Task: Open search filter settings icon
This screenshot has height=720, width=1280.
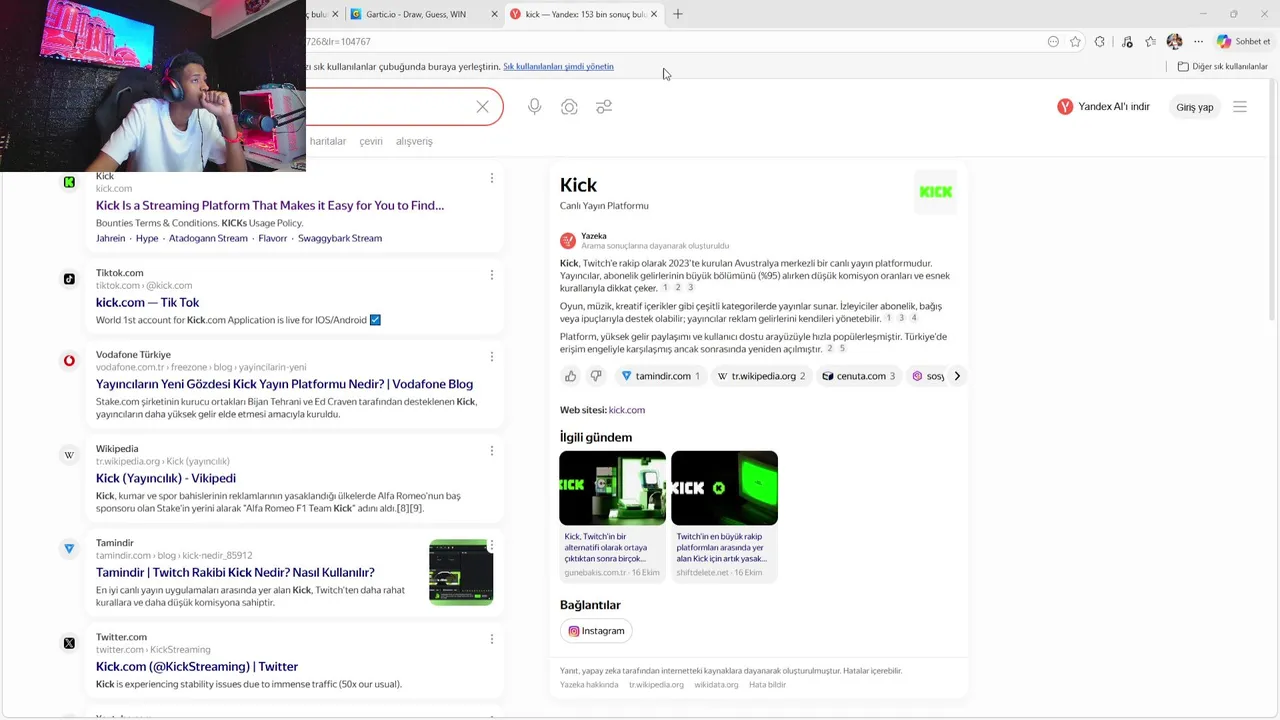Action: point(604,107)
